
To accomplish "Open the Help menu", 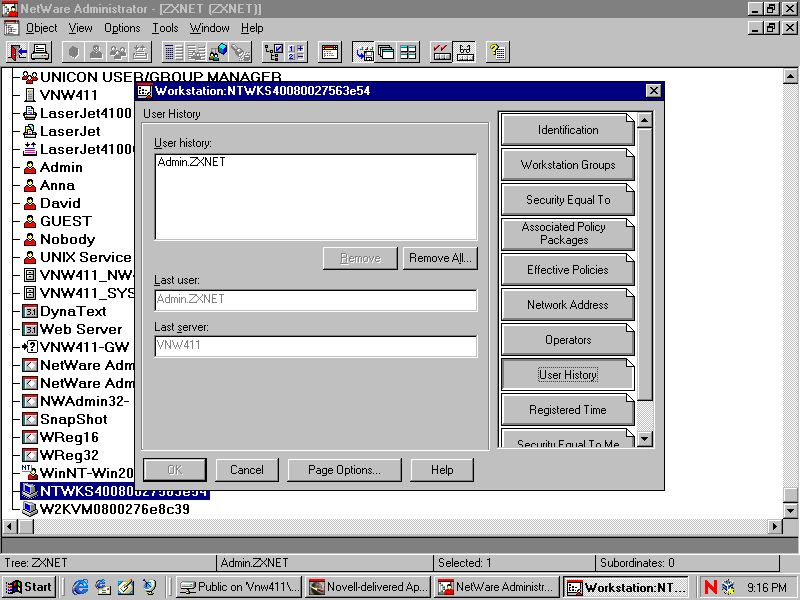I will (252, 28).
